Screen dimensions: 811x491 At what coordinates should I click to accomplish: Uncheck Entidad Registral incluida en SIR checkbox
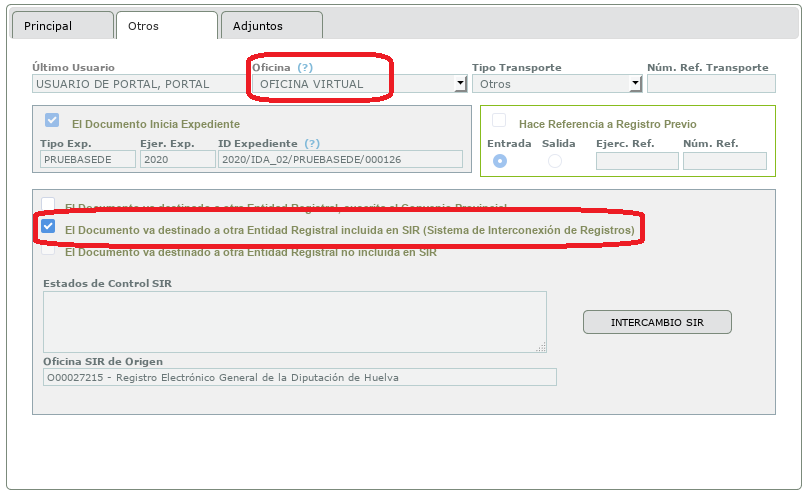tap(48, 226)
